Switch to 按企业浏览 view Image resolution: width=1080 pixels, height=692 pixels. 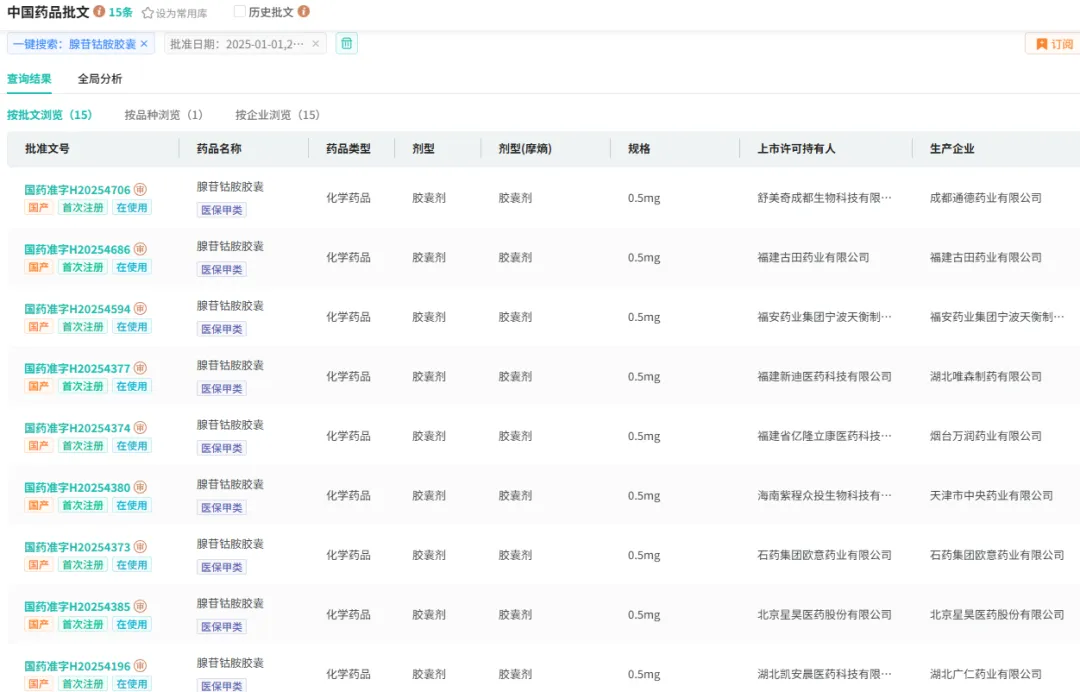(x=277, y=115)
